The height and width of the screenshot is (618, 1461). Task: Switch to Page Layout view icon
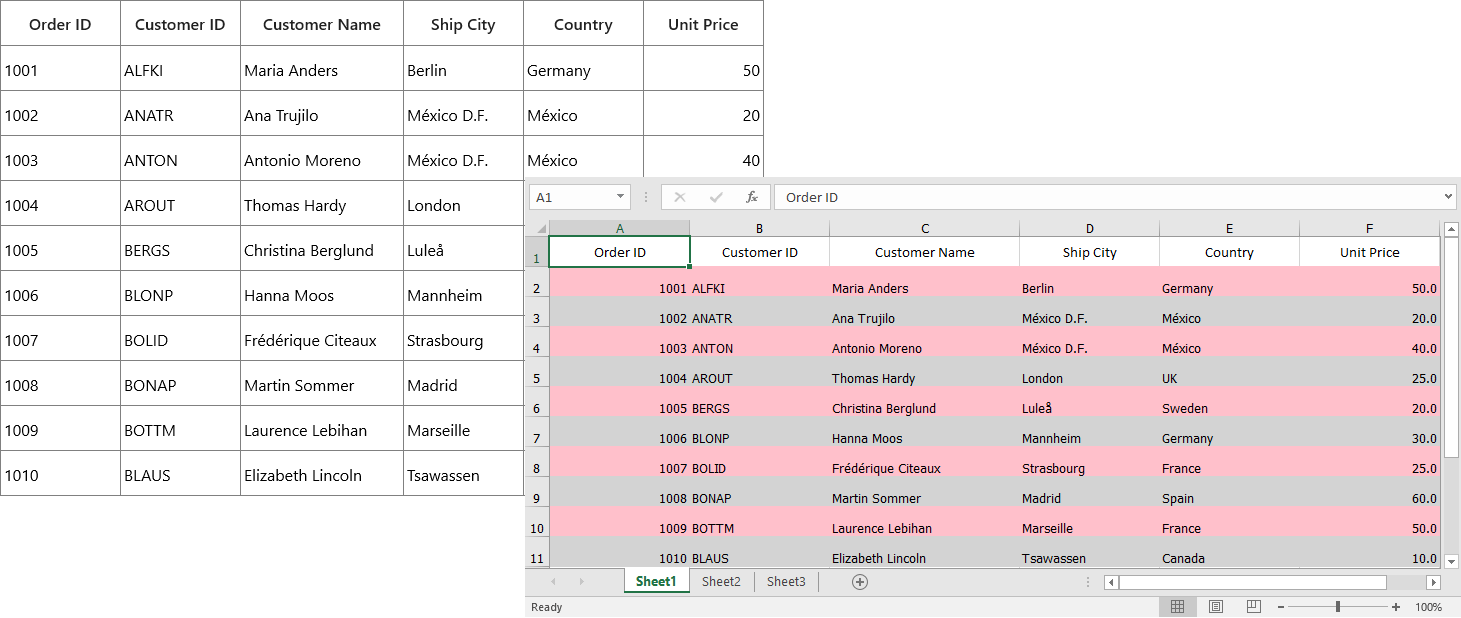click(1216, 607)
